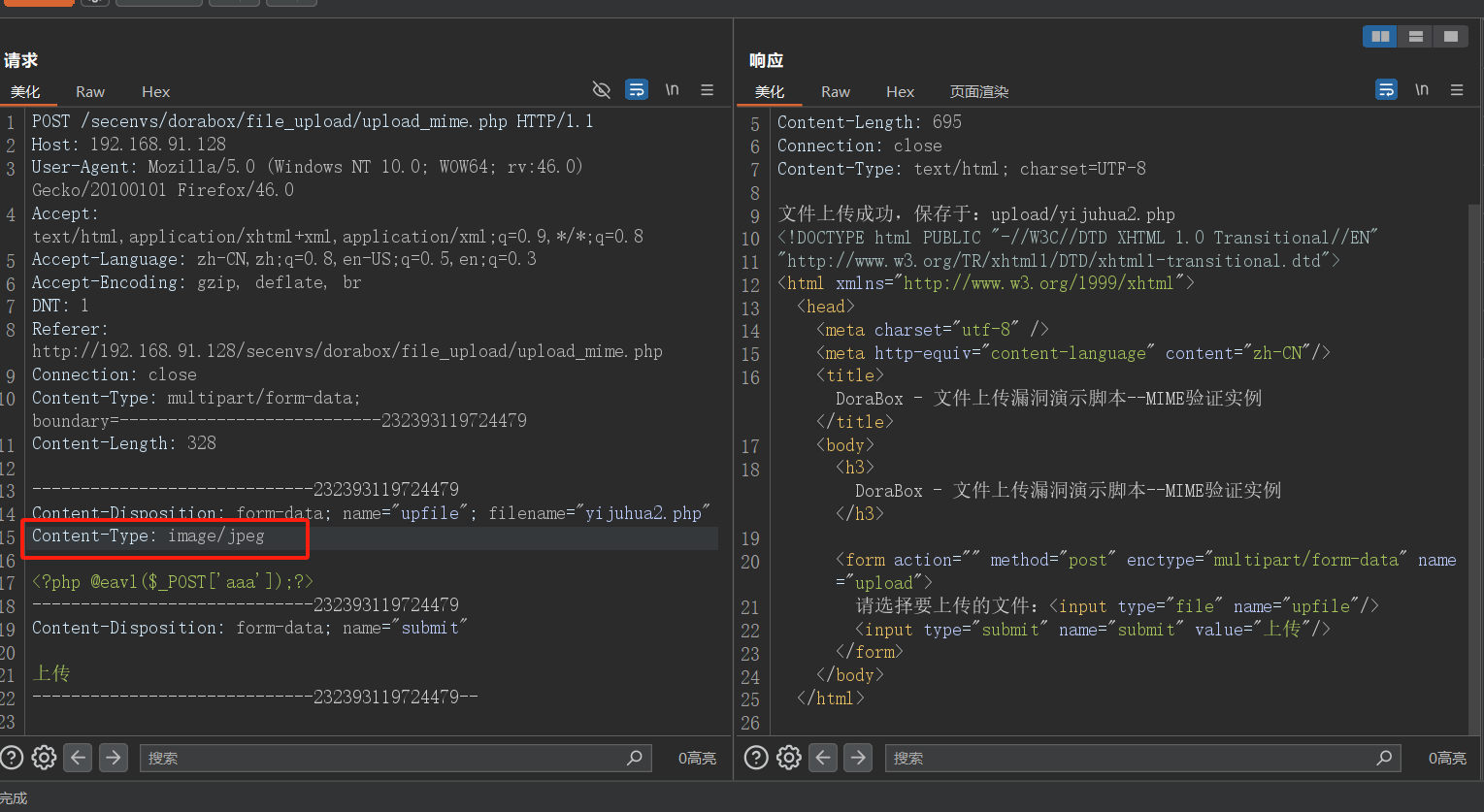Click the DNT: 1 header line
This screenshot has width=1484, height=812.
pyautogui.click(x=60, y=306)
